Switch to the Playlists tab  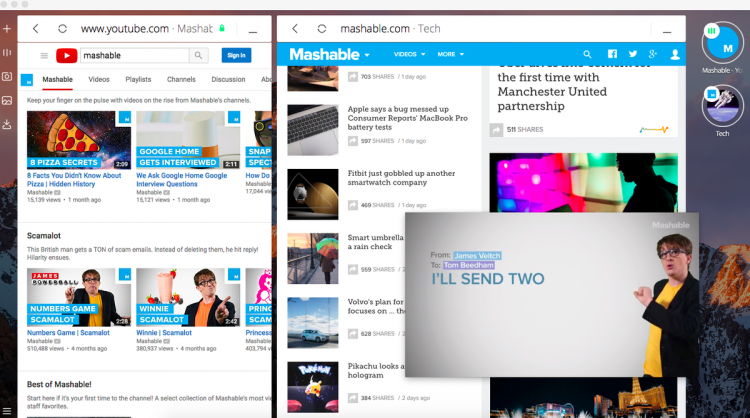pyautogui.click(x=138, y=79)
